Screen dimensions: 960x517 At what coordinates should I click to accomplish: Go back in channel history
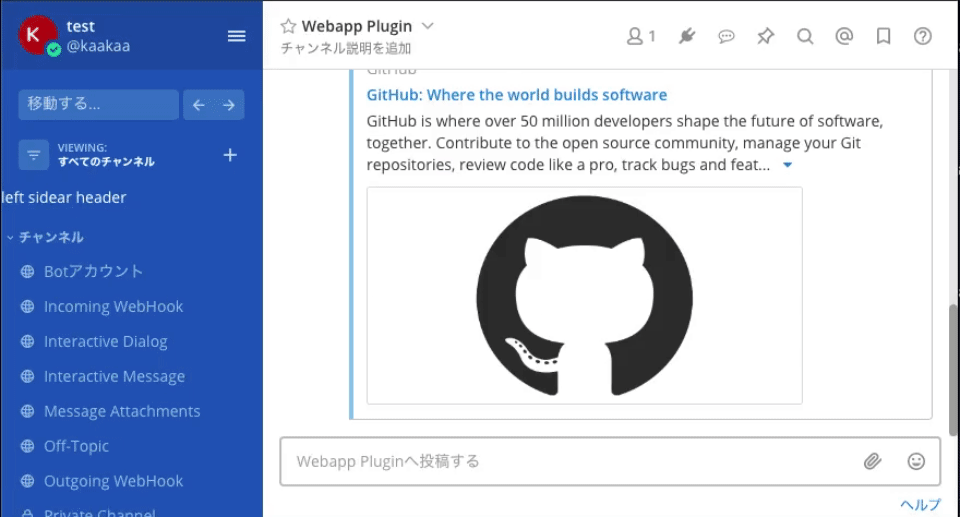click(198, 105)
